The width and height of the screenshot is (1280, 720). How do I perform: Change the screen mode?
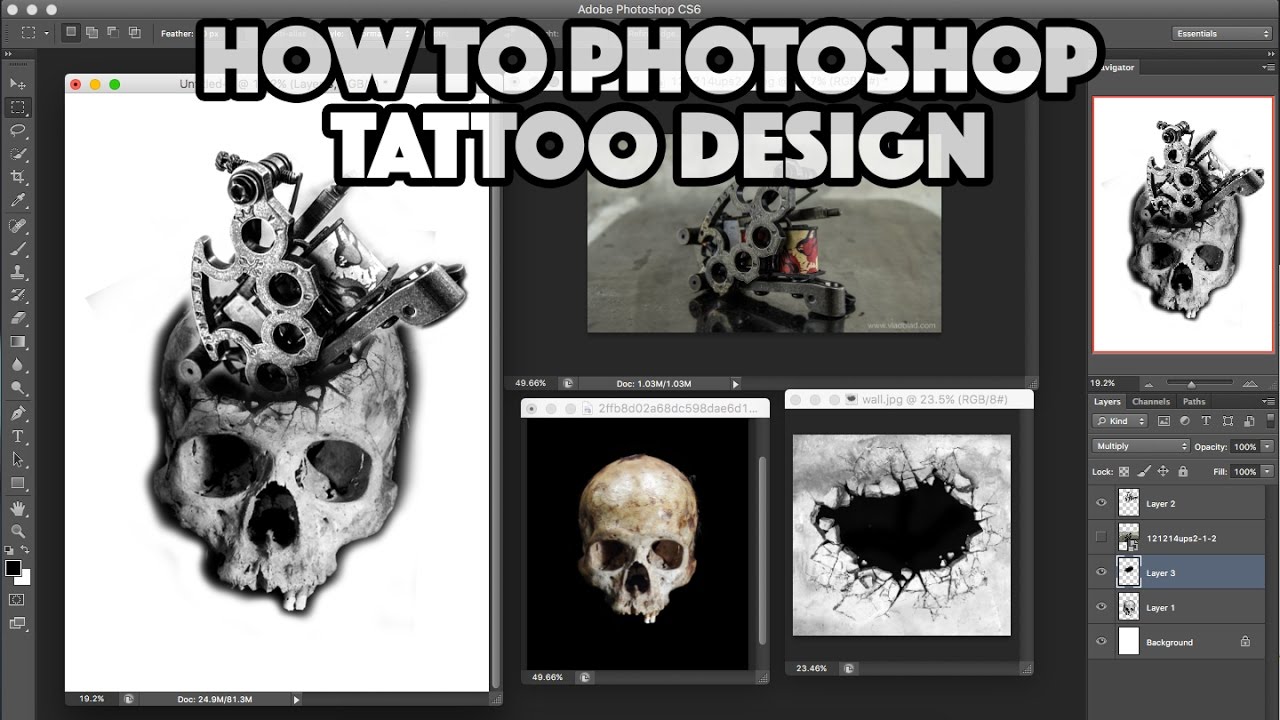pos(17,623)
